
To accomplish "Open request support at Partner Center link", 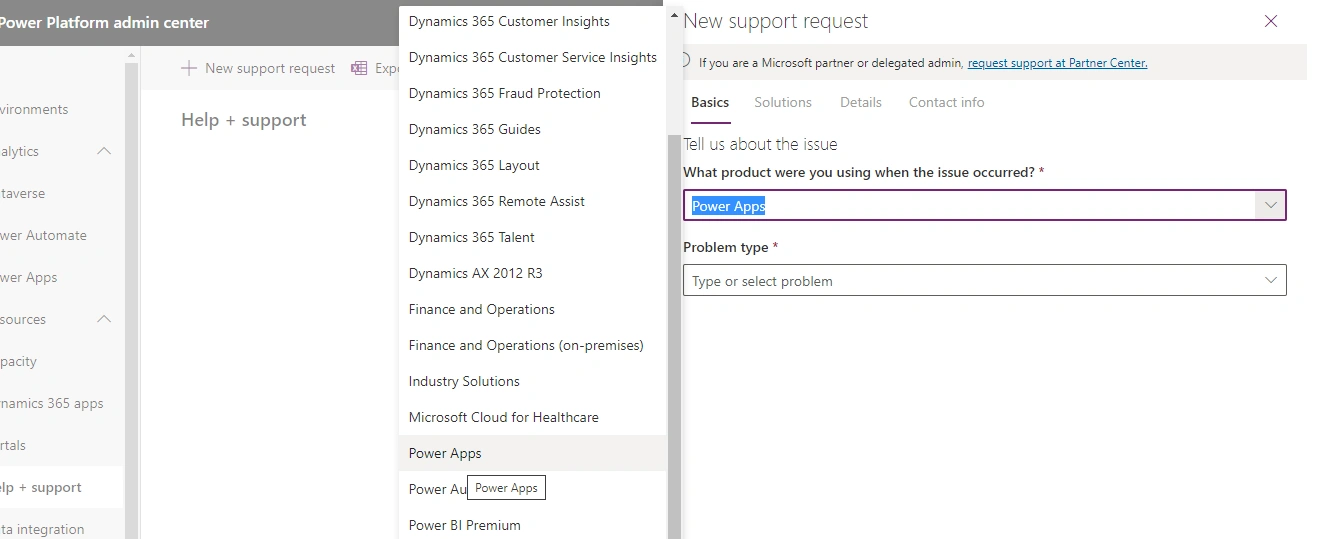I will click(1057, 62).
